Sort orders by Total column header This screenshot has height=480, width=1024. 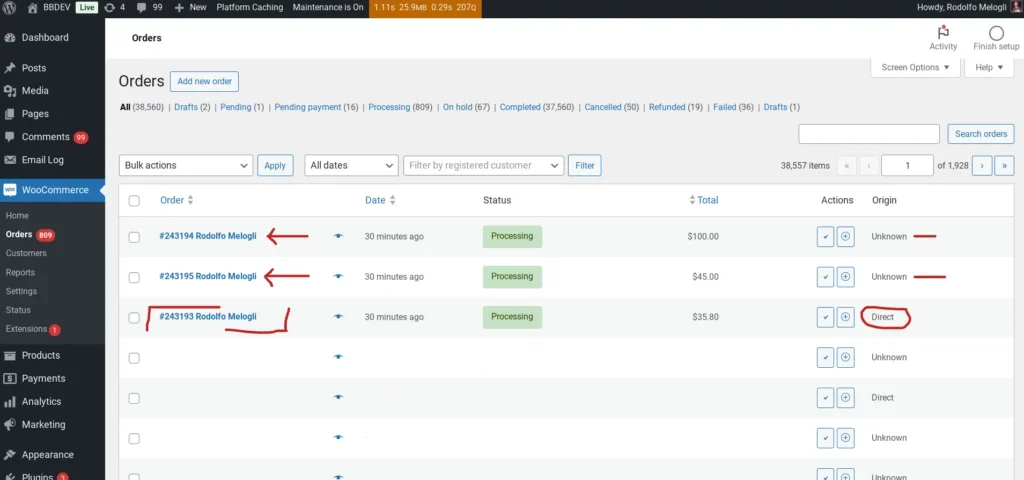[707, 200]
